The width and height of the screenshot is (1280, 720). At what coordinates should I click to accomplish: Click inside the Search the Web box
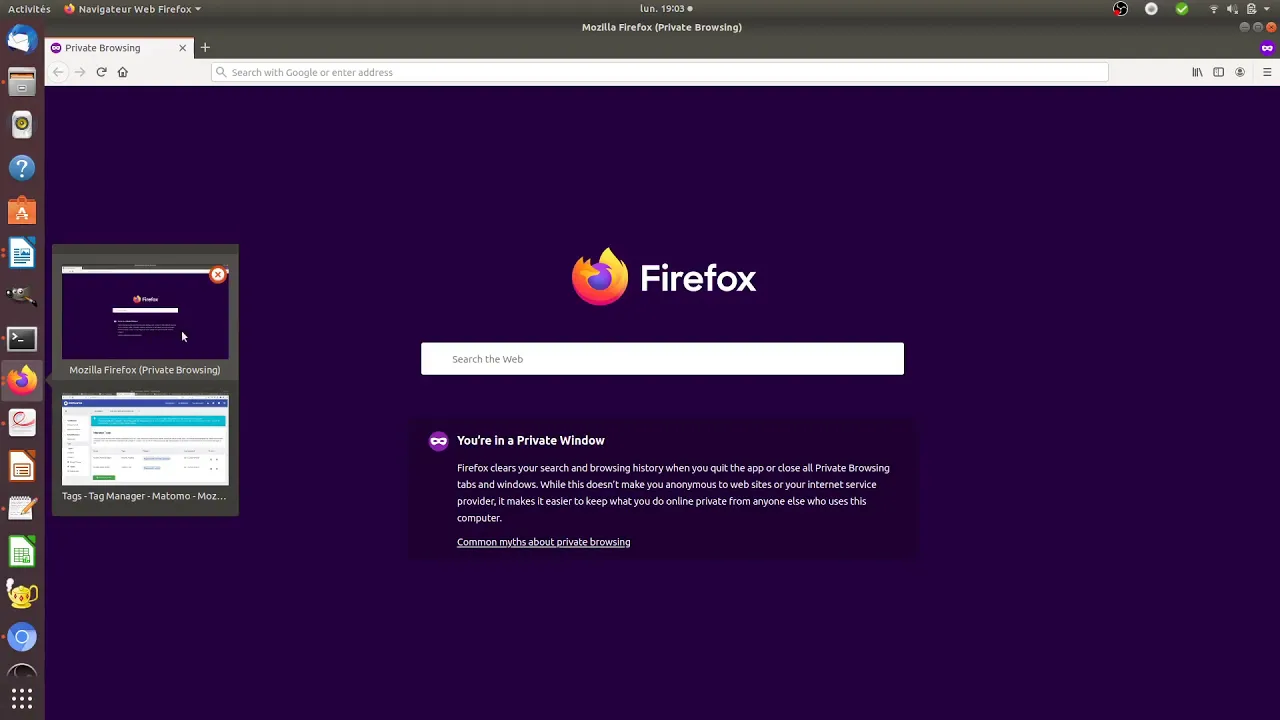pos(662,359)
